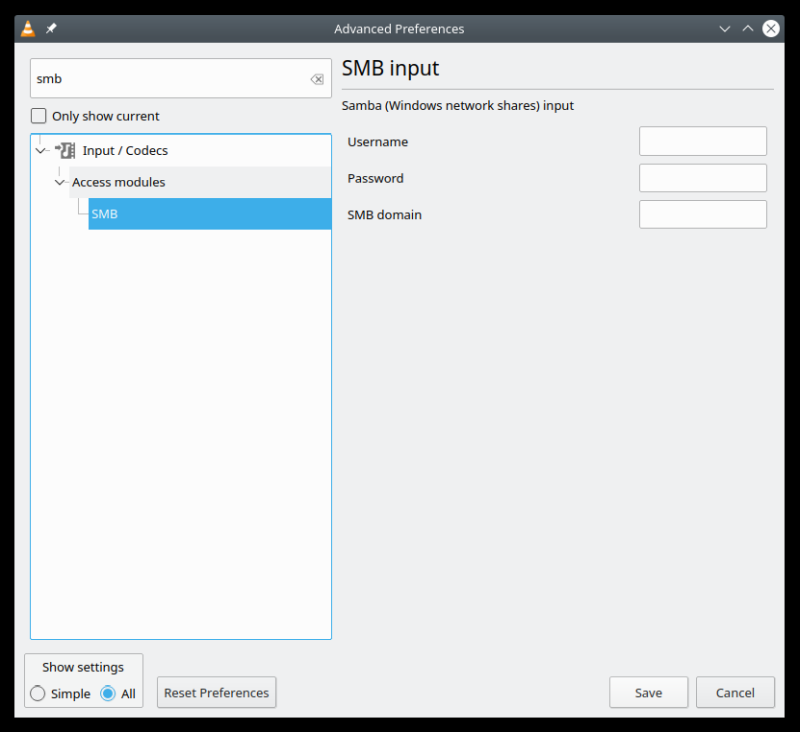Save the SMB preferences
Image resolution: width=800 pixels, height=732 pixels.
(648, 692)
